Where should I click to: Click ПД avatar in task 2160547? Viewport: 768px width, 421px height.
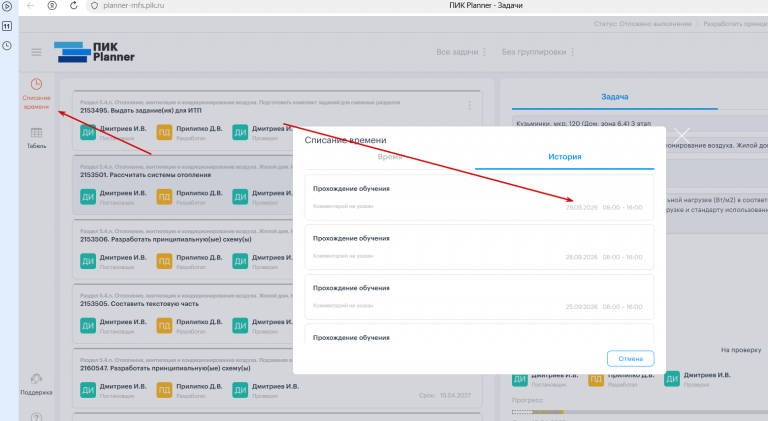pyautogui.click(x=165, y=390)
